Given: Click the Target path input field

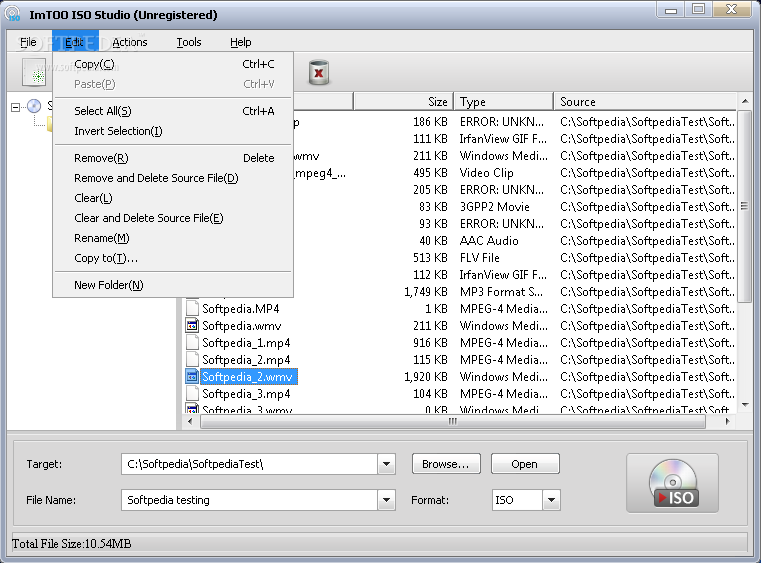Looking at the screenshot, I should coord(249,464).
